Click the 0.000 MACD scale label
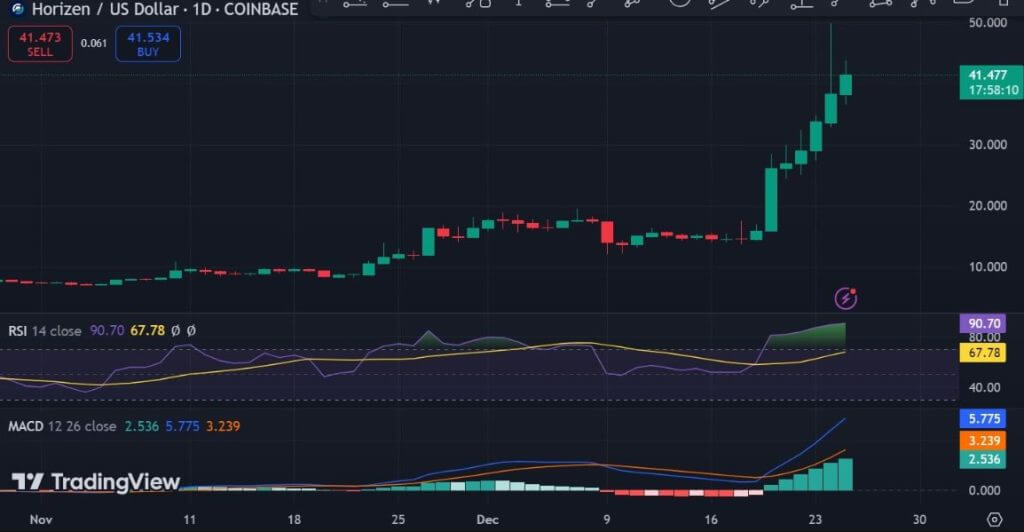1024x532 pixels. coord(985,491)
